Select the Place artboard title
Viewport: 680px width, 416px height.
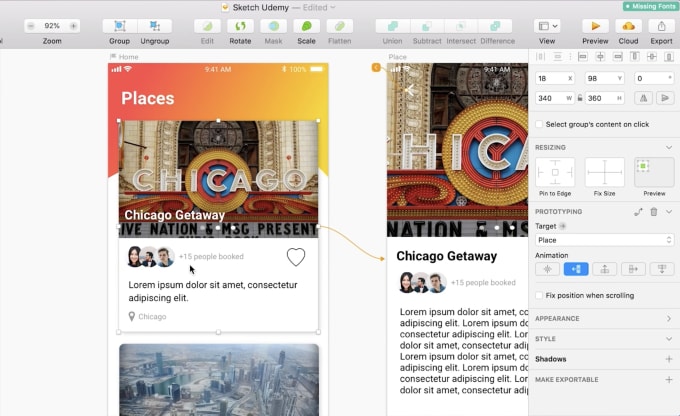click(x=398, y=57)
